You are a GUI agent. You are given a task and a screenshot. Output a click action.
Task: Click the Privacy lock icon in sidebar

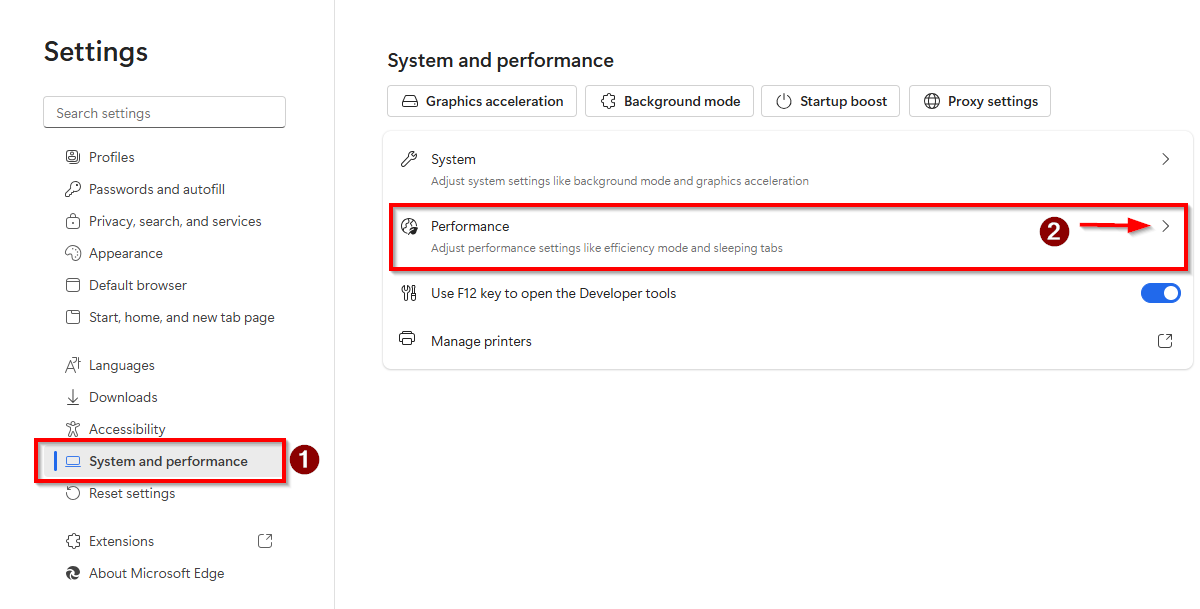tap(72, 221)
